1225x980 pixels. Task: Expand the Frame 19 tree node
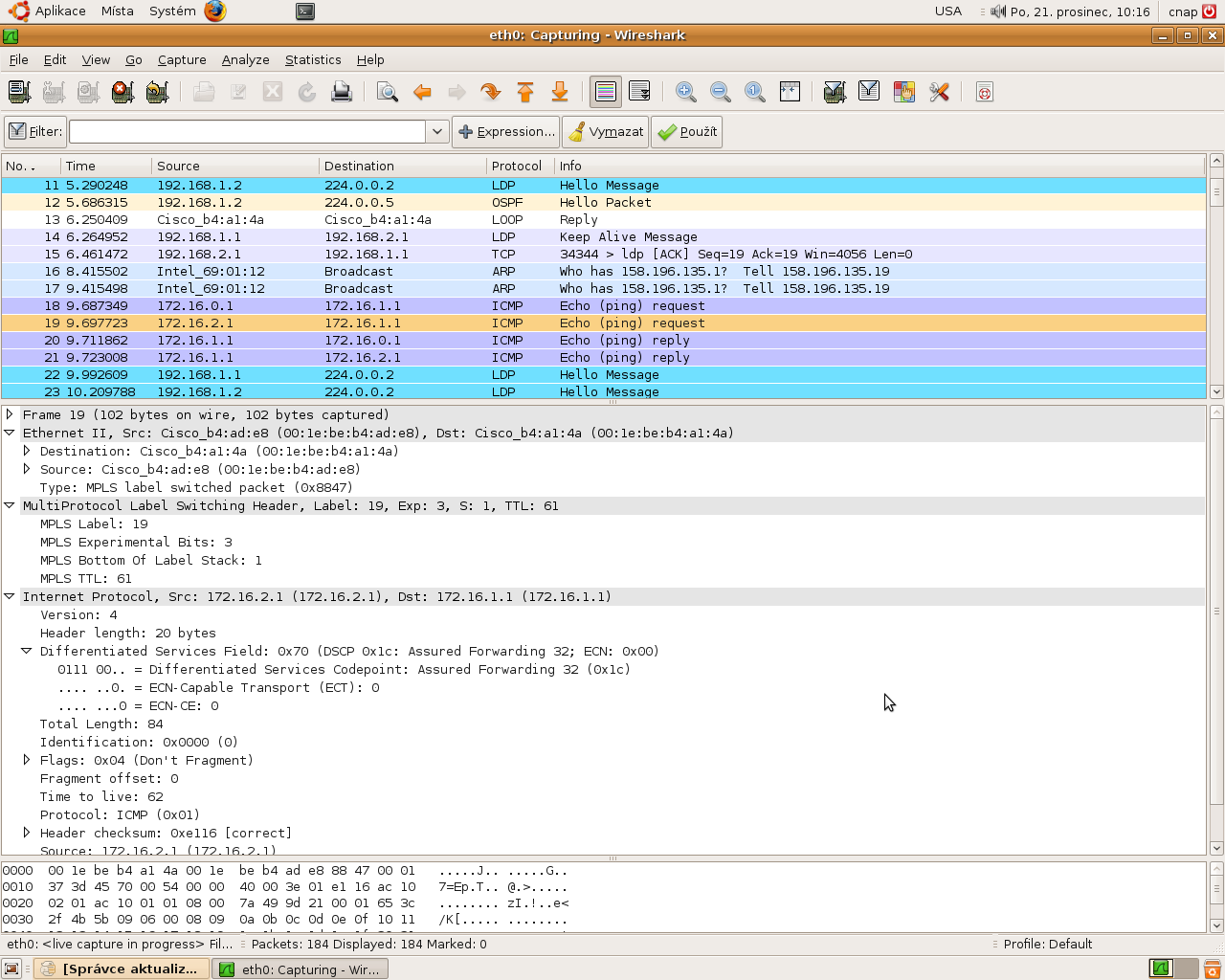point(10,414)
